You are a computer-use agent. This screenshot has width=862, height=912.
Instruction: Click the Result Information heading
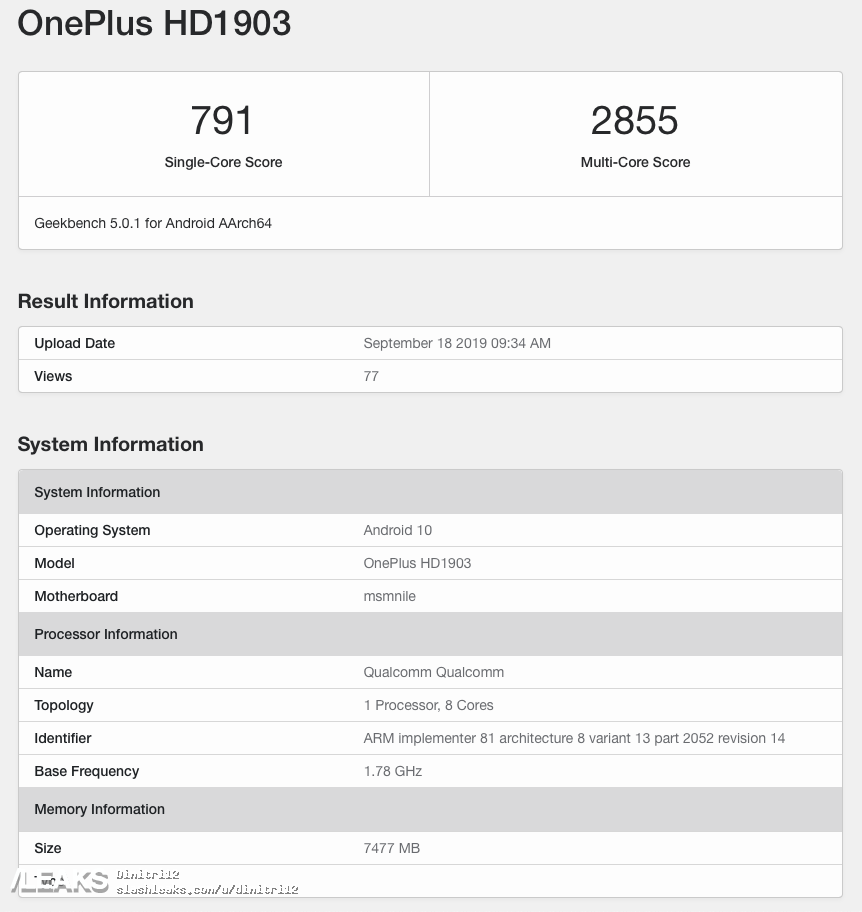(106, 301)
